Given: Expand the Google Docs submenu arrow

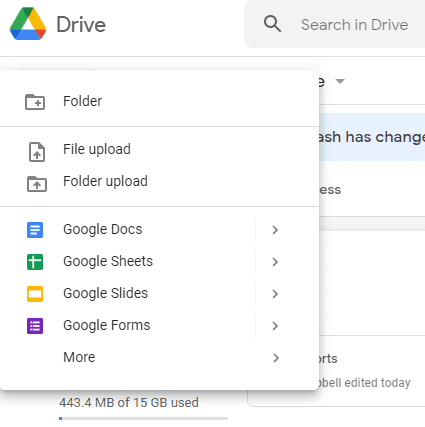Looking at the screenshot, I should (275, 230).
